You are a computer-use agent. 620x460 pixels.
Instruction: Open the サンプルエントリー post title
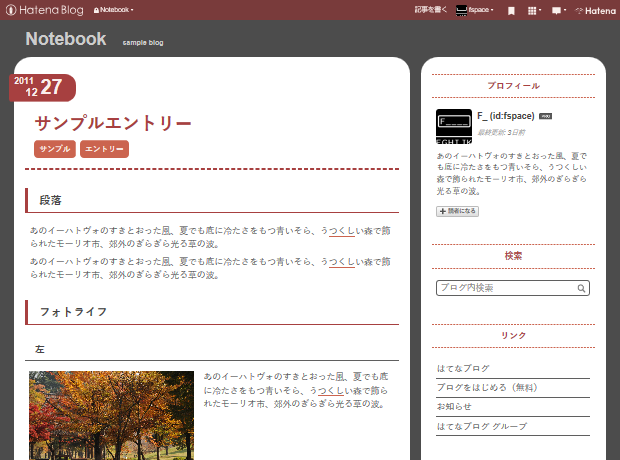(113, 123)
